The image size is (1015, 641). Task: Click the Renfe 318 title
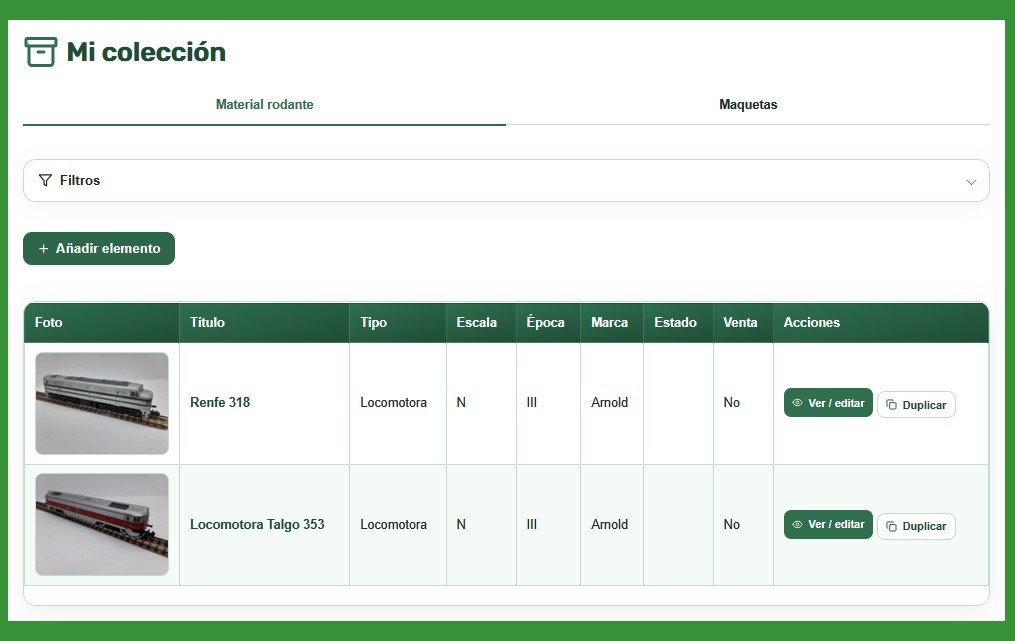(220, 403)
